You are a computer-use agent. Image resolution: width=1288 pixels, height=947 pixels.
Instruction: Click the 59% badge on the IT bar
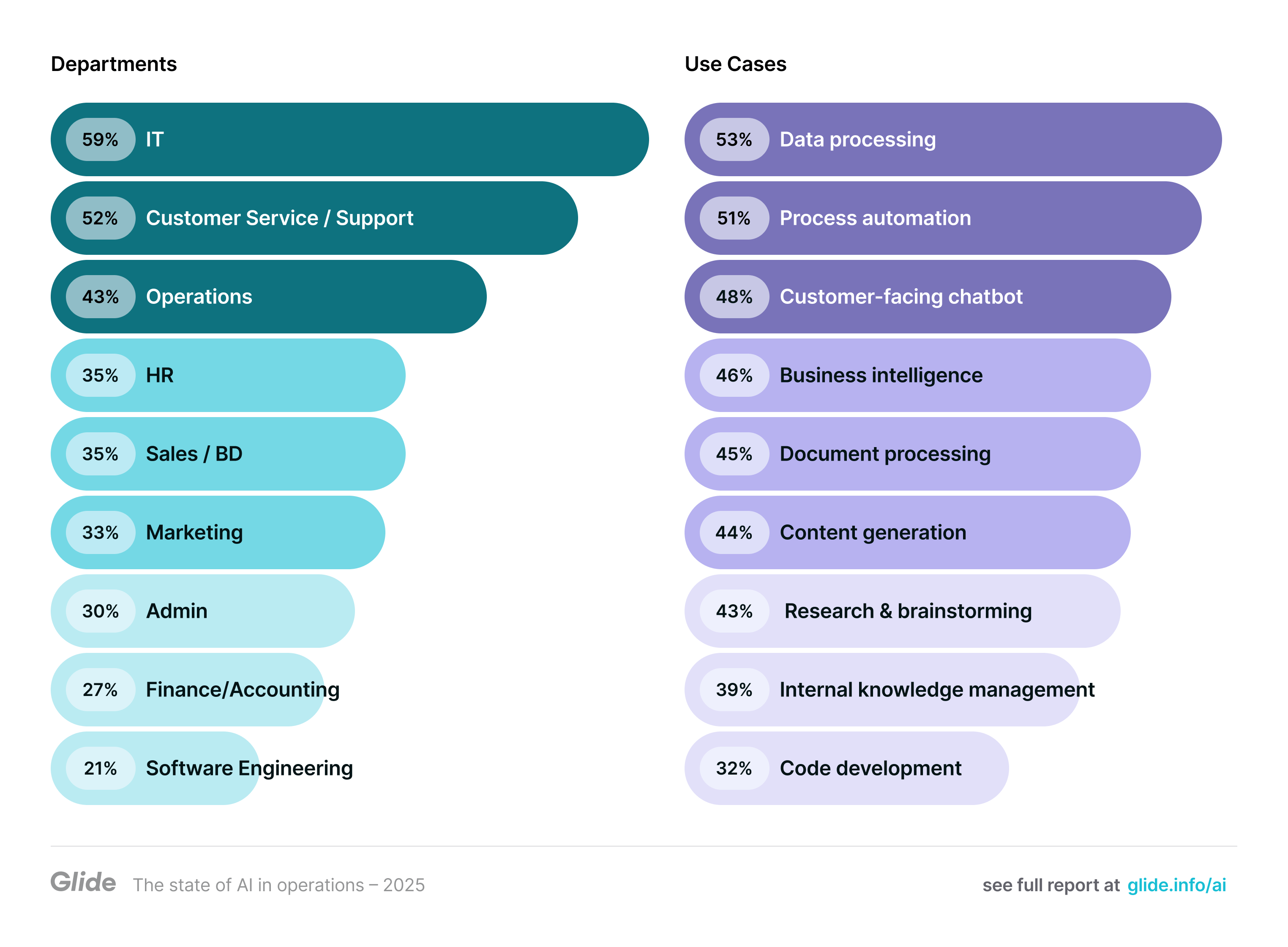coord(100,139)
